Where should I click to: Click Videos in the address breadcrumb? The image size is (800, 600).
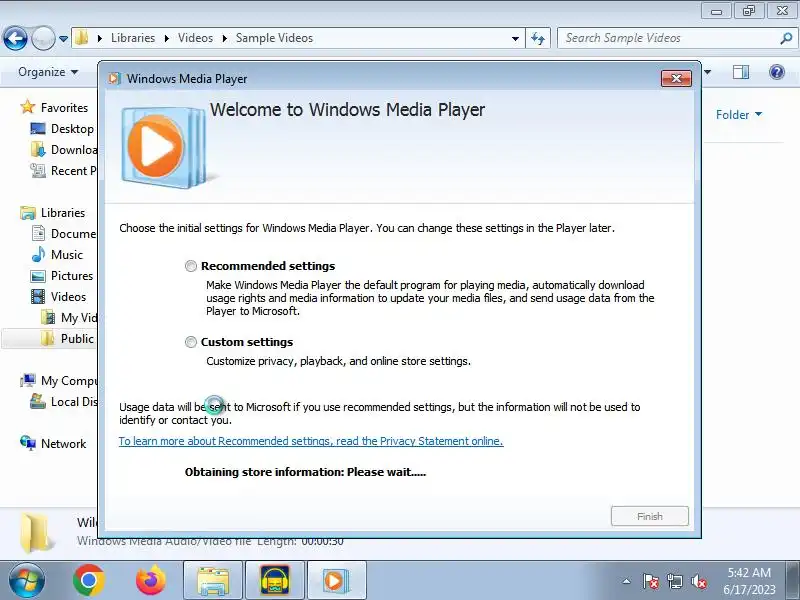click(x=195, y=38)
